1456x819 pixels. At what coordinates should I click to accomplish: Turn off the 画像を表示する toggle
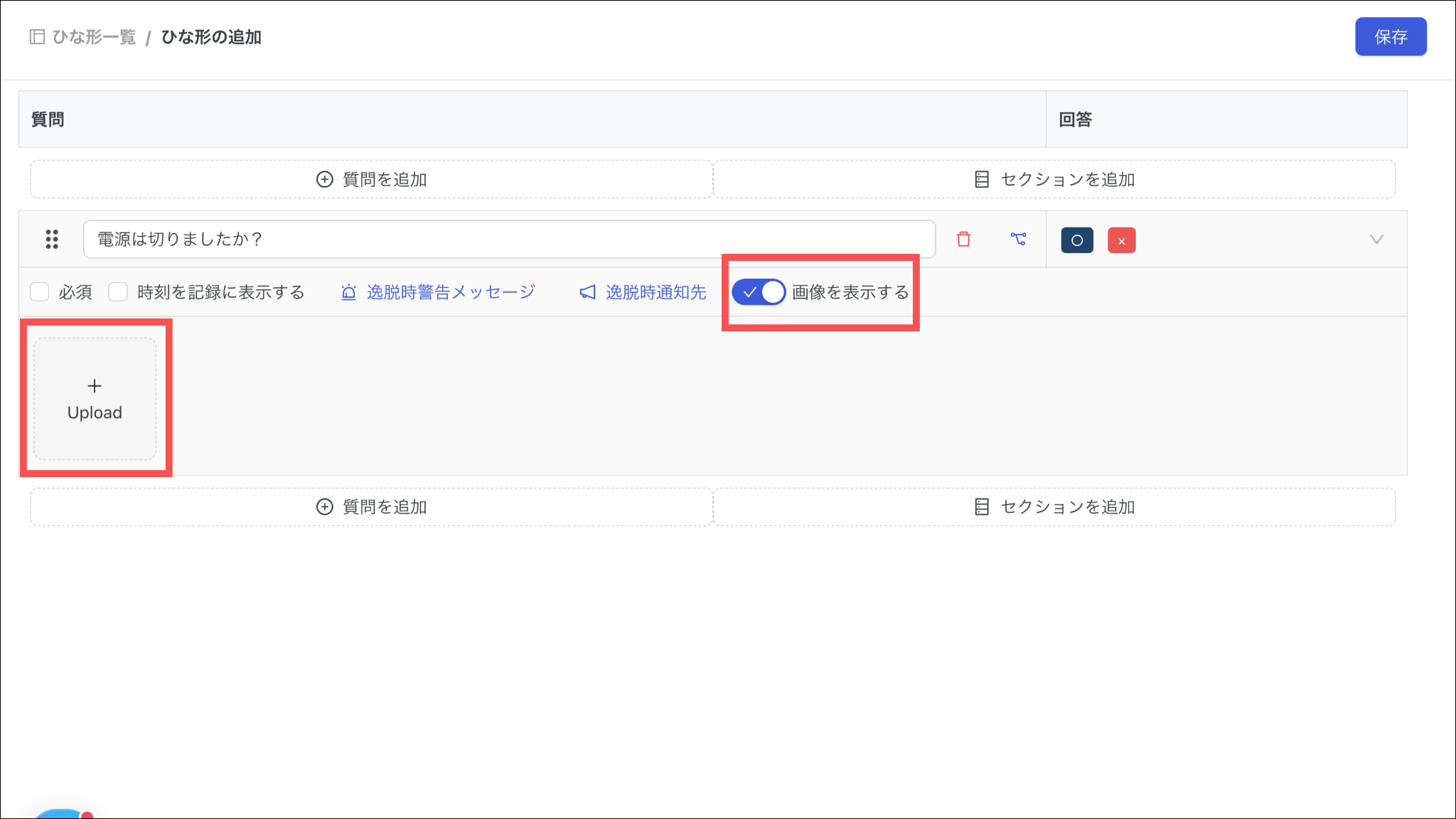click(x=759, y=292)
